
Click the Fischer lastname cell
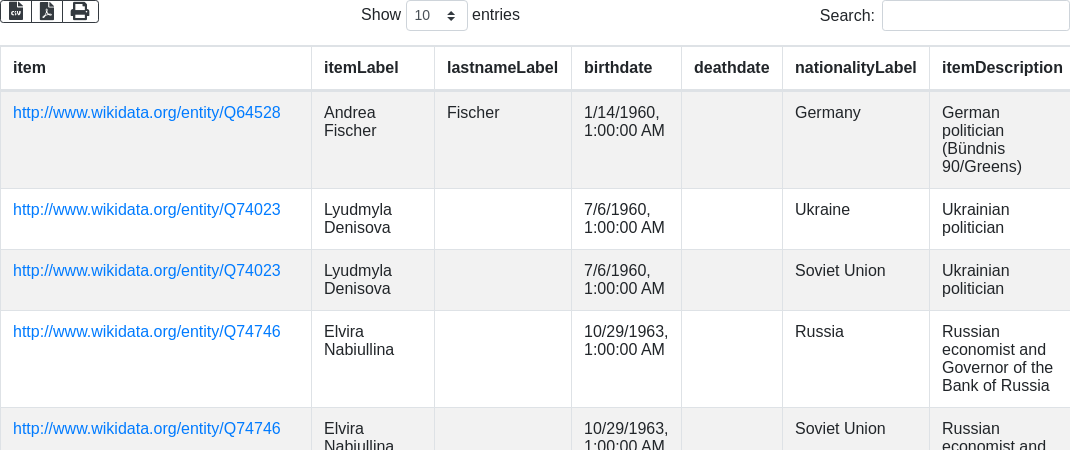click(473, 113)
